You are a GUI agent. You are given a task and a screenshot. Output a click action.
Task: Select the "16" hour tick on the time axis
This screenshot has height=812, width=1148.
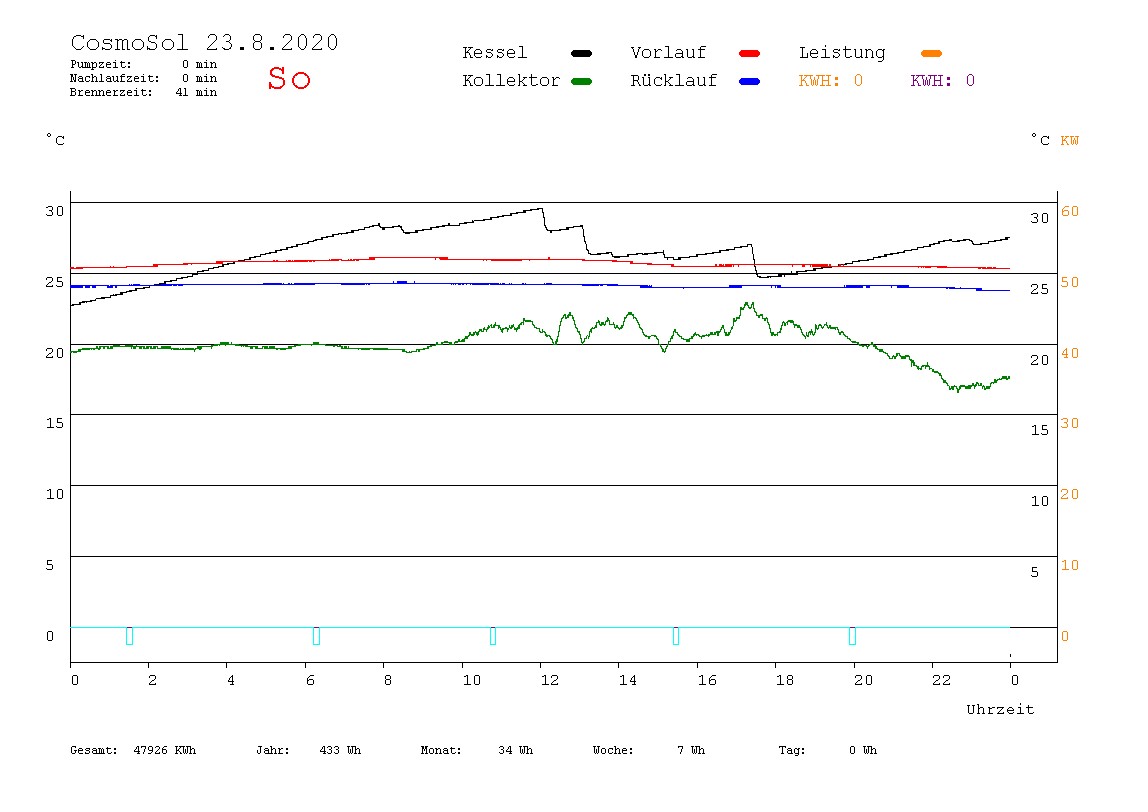click(707, 680)
